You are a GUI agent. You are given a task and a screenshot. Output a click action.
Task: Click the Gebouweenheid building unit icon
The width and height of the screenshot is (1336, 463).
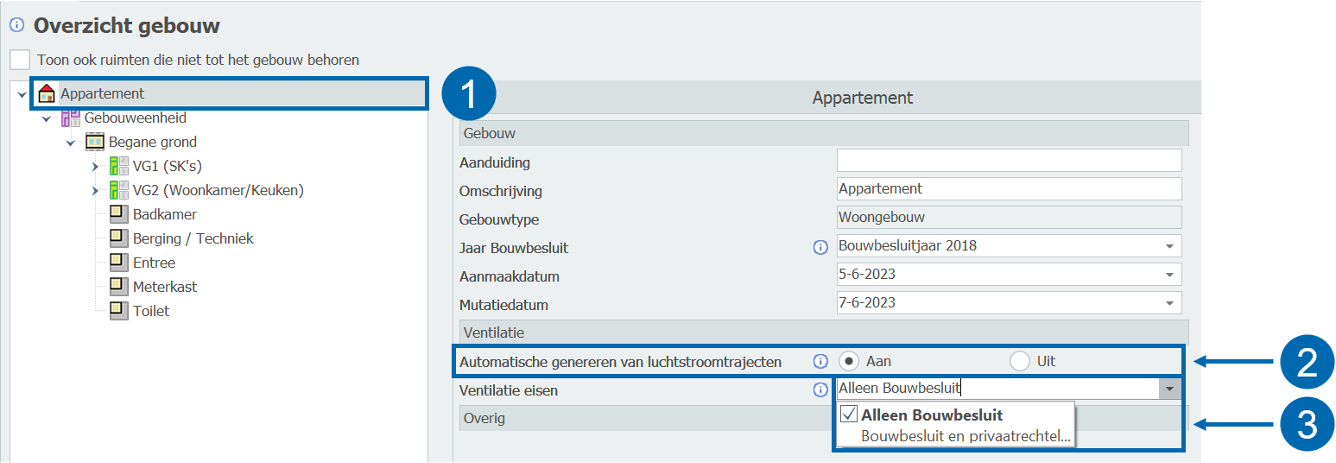(70, 118)
